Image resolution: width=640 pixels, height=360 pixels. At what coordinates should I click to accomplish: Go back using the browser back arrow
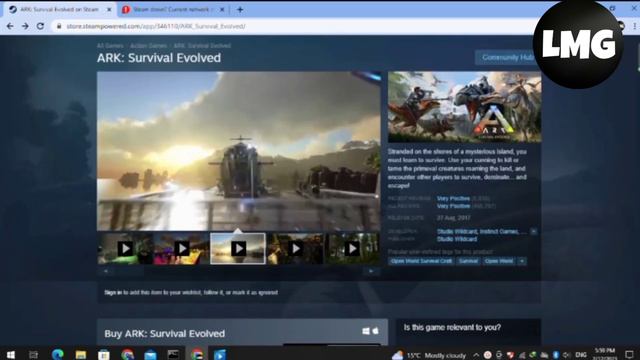pyautogui.click(x=10, y=26)
